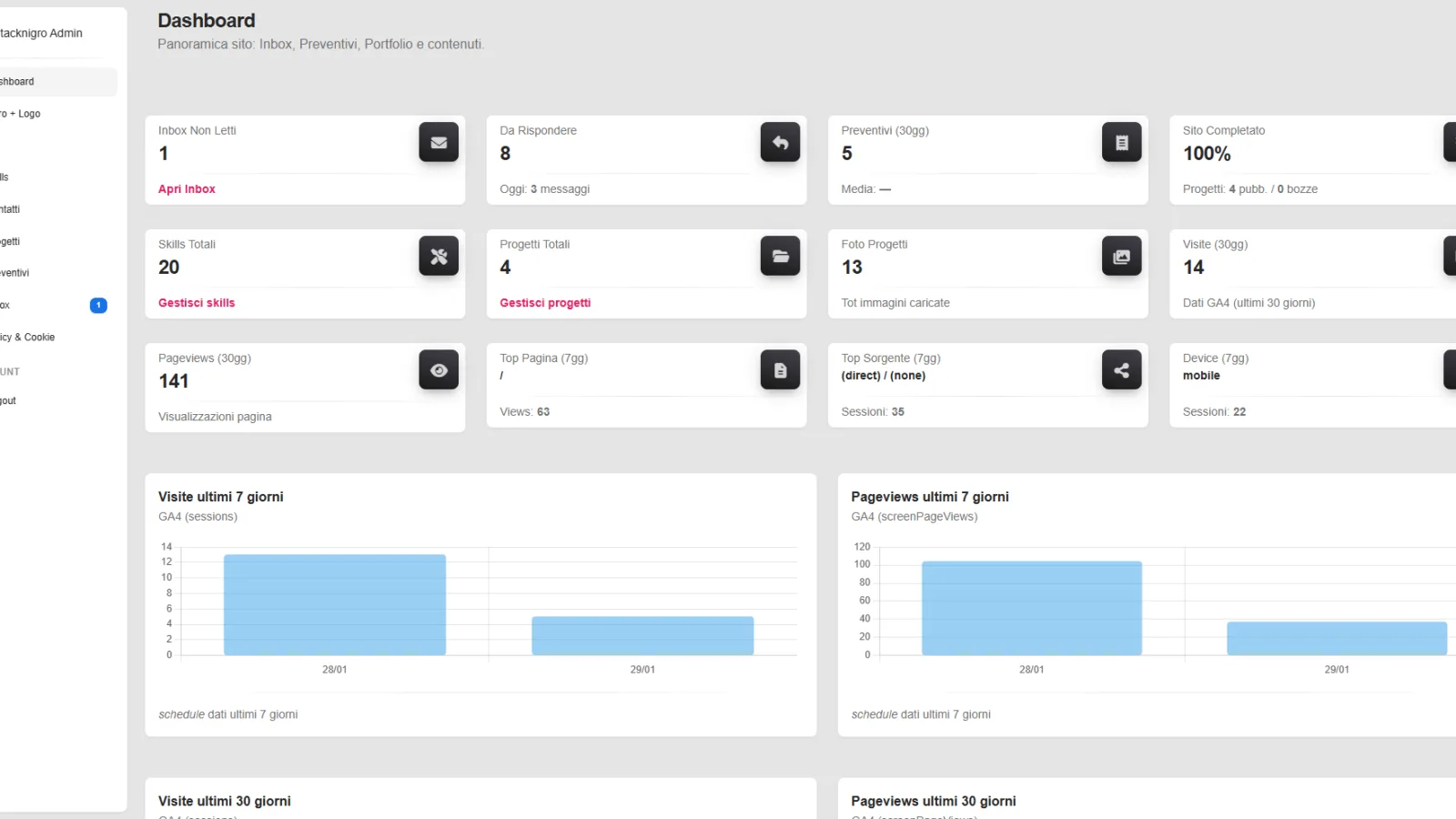The image size is (1456, 819).
Task: Click the 28/01 bar in Visite ultimi 7 giorni chart
Action: (335, 604)
